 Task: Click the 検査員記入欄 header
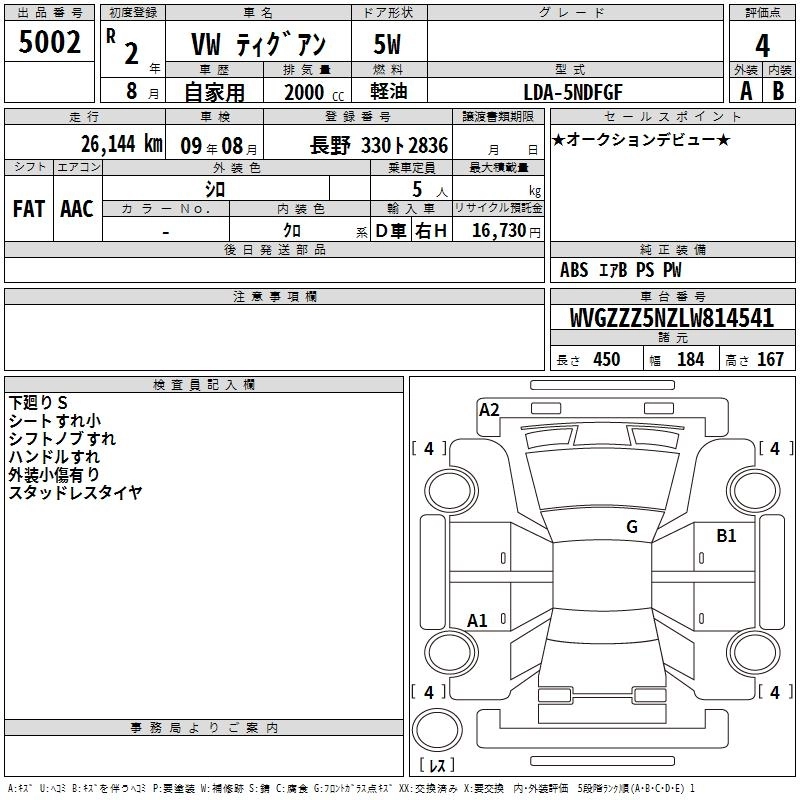click(x=204, y=385)
